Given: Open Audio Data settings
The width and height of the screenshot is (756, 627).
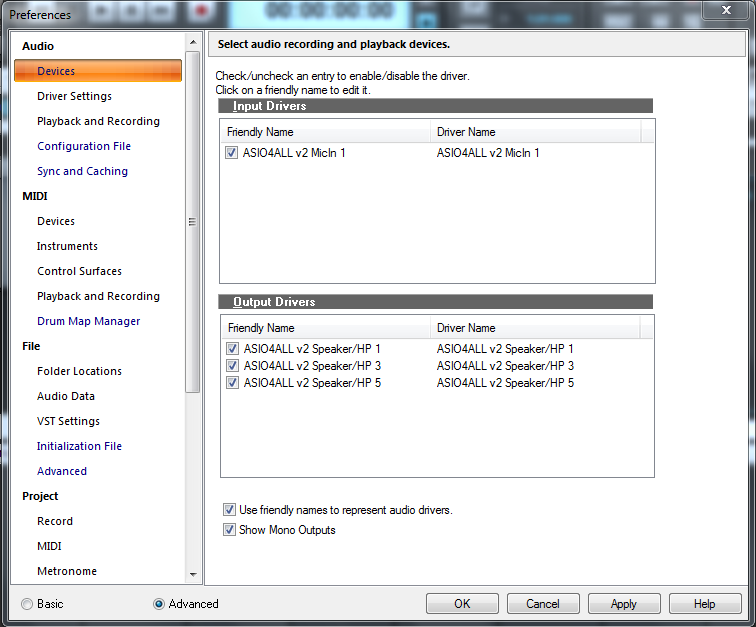Looking at the screenshot, I should tap(66, 396).
